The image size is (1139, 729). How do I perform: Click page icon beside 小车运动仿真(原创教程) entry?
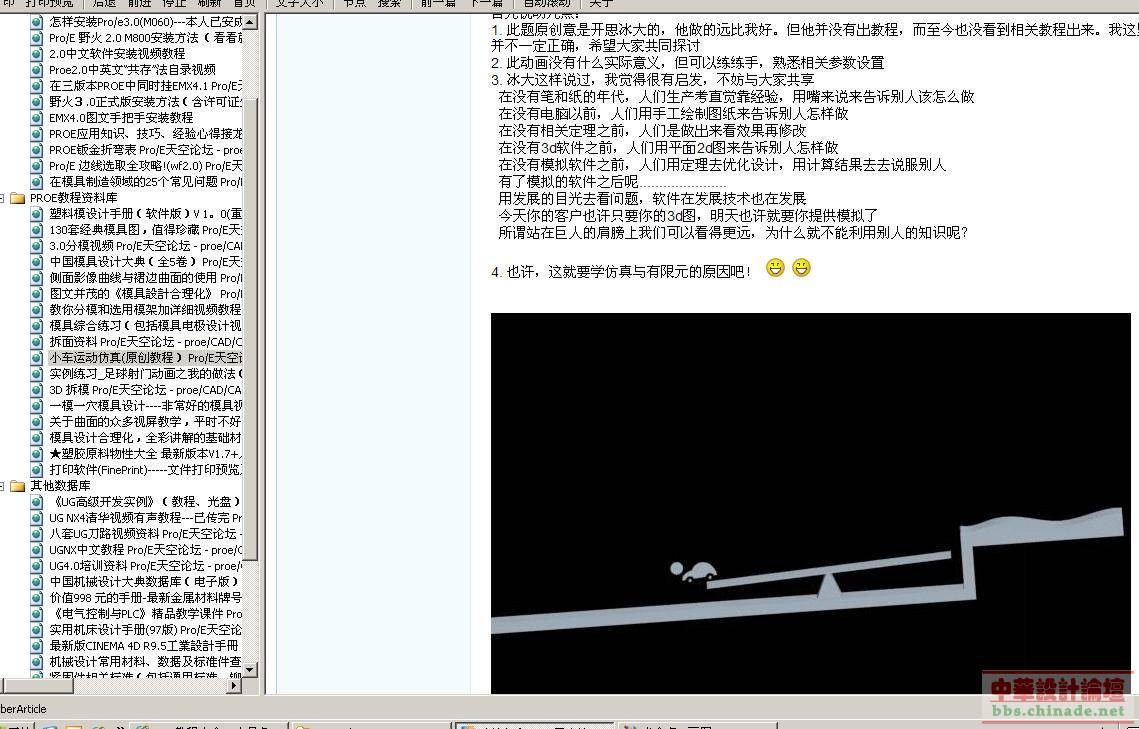tap(36, 357)
